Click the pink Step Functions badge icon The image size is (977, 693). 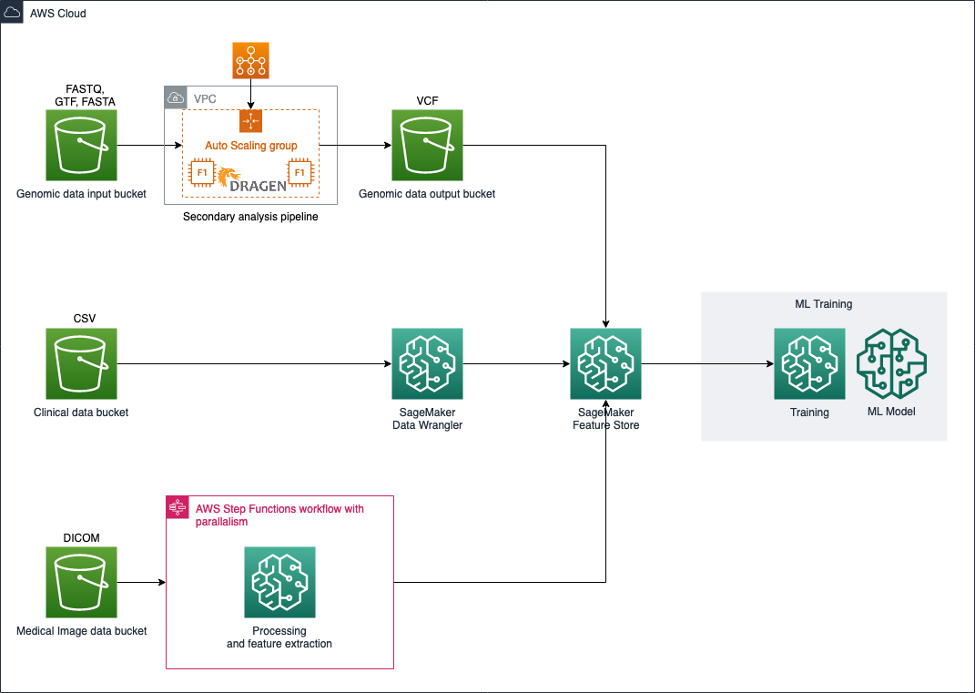(176, 507)
